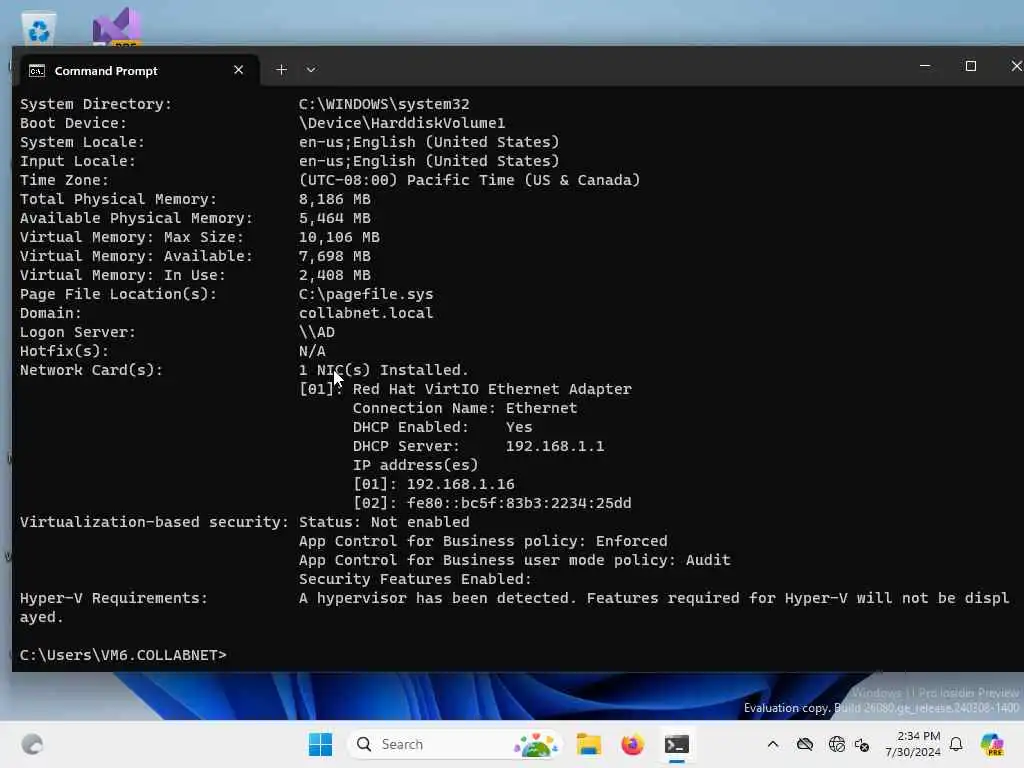The width and height of the screenshot is (1024, 768).
Task: Expand the new tab profile dropdown
Action: click(311, 70)
